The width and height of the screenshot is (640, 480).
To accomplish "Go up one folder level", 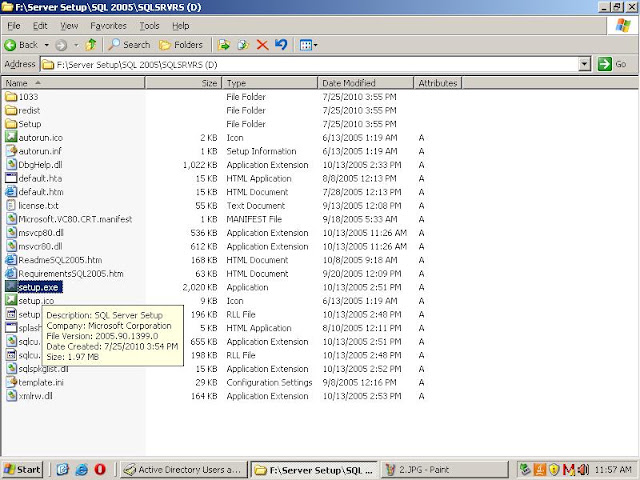I will tap(91, 44).
